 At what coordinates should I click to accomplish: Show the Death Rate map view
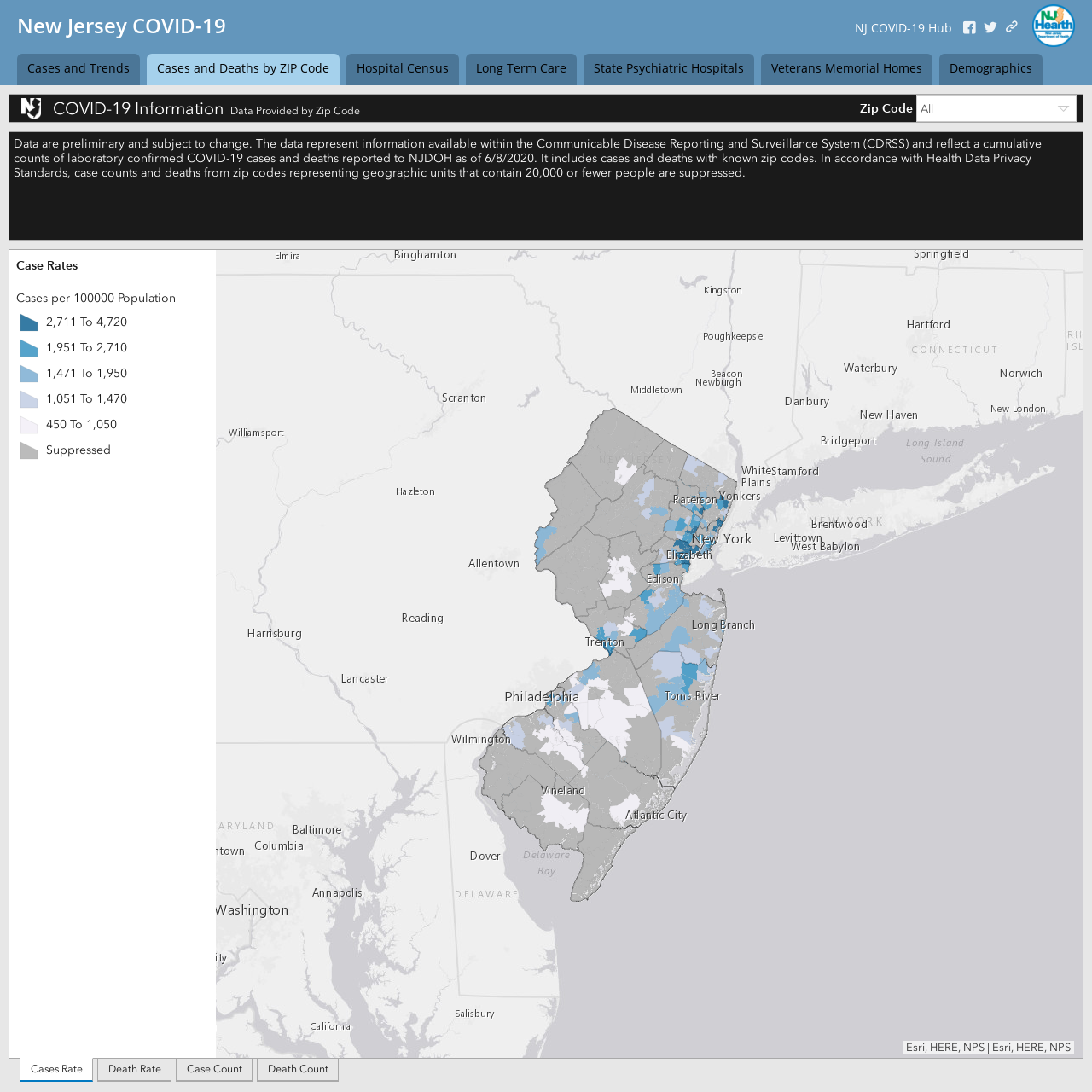(135, 1069)
